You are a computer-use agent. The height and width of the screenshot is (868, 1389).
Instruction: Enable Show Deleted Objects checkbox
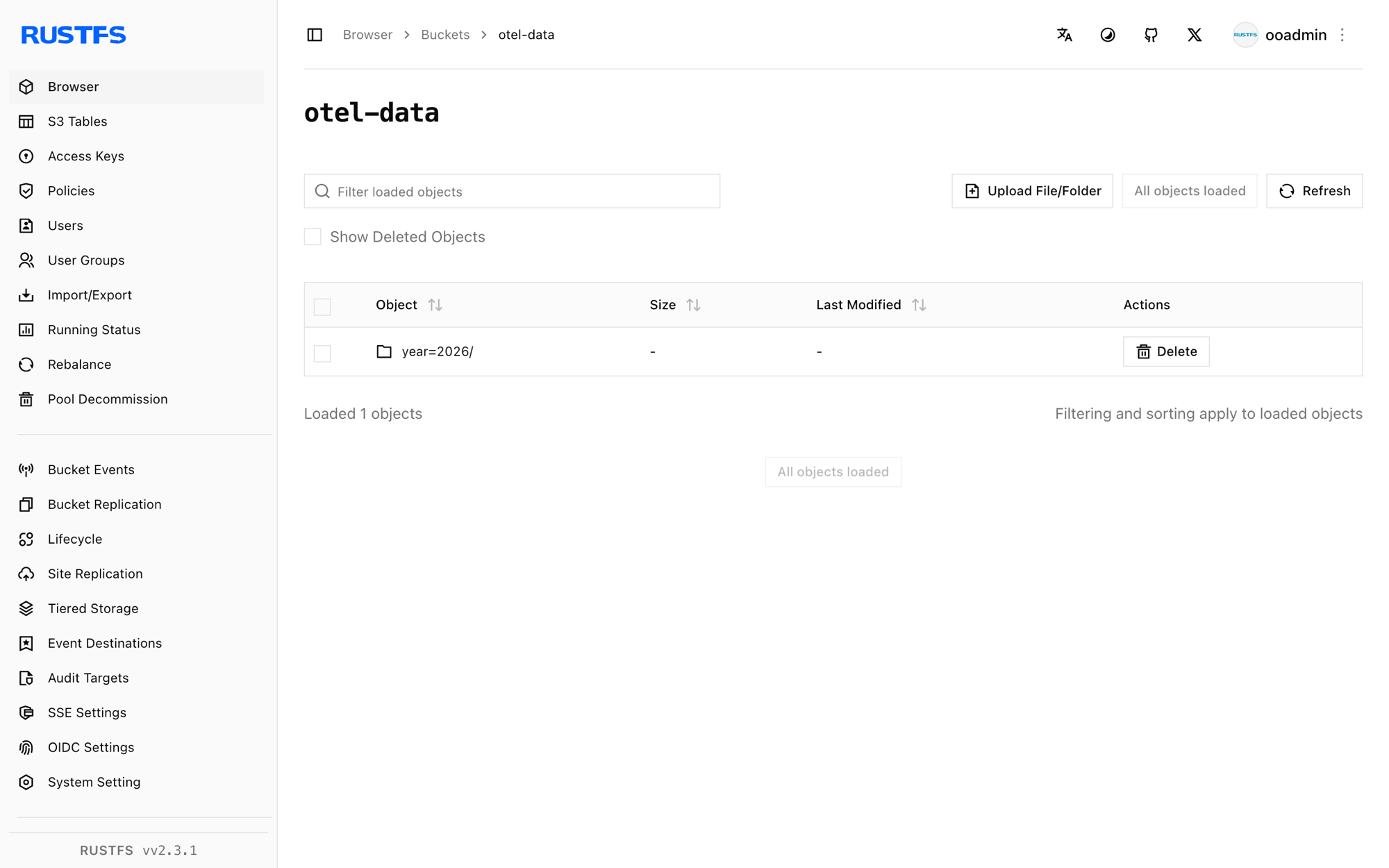point(313,237)
